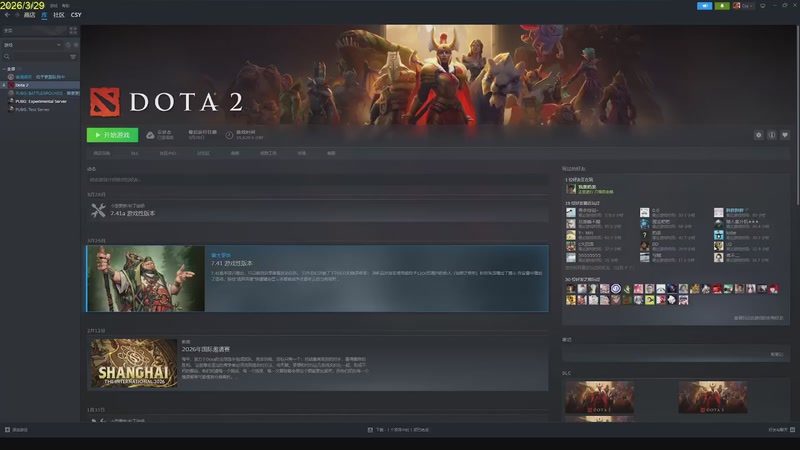Click the main page vertical scrollbar
The height and width of the screenshot is (450, 800).
[798, 115]
